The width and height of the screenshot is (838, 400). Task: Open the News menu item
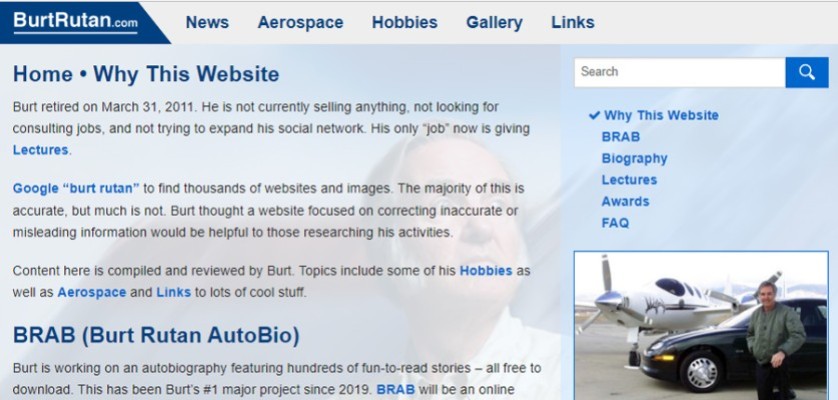coord(207,22)
